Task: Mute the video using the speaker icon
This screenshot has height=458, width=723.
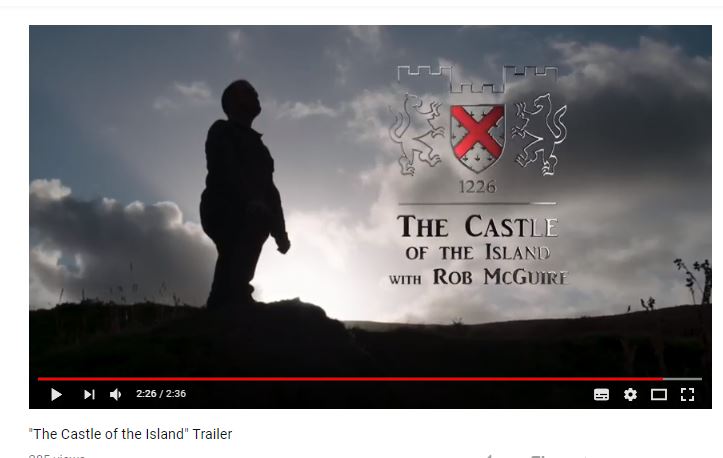Action: click(x=116, y=394)
